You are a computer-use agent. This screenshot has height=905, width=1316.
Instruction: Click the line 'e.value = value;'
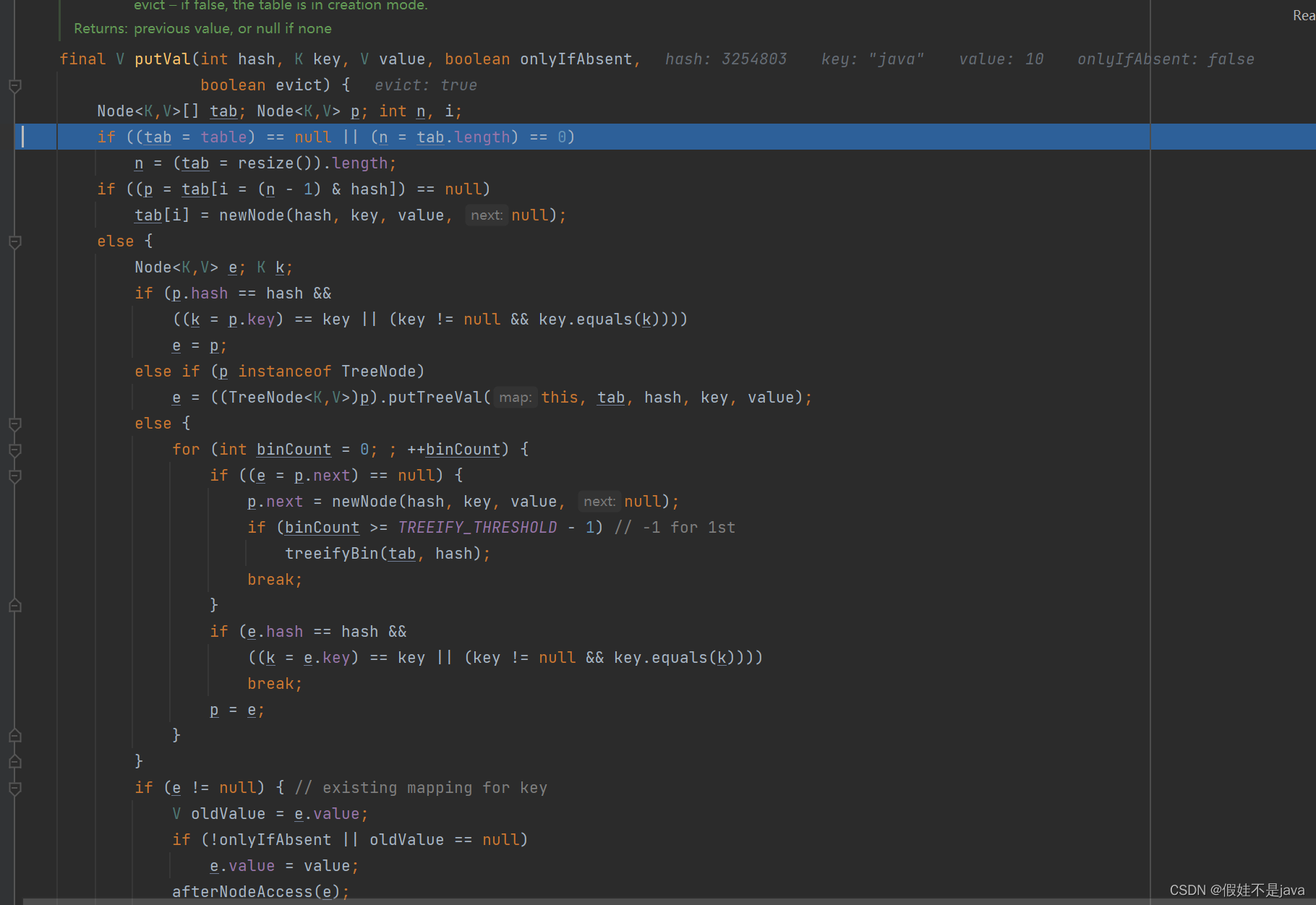[x=284, y=866]
